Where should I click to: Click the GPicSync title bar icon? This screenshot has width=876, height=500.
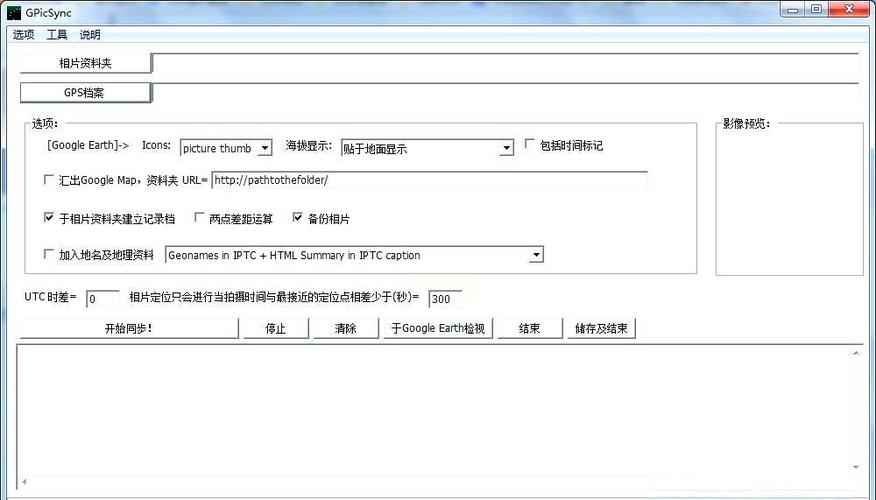pyautogui.click(x=14, y=12)
